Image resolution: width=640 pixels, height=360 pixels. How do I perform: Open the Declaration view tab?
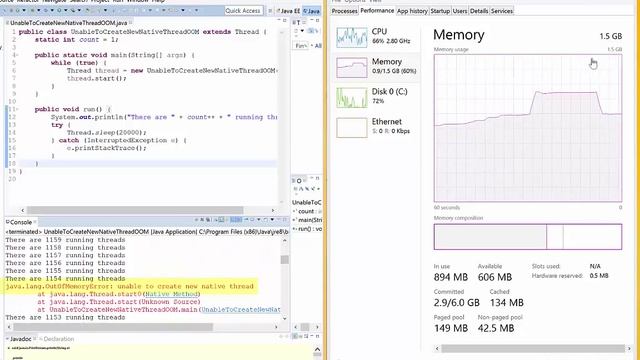coord(58,339)
